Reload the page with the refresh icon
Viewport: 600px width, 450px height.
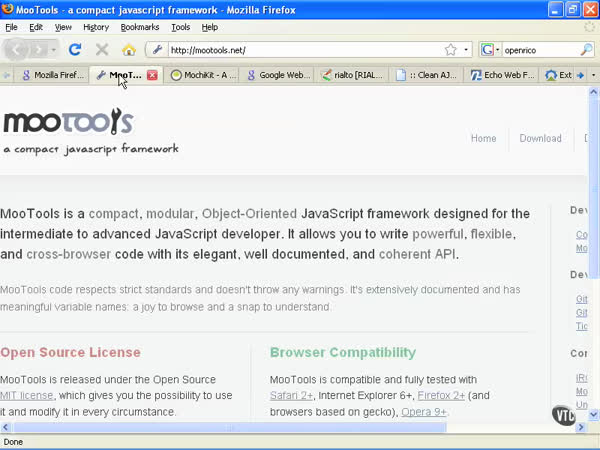75,49
